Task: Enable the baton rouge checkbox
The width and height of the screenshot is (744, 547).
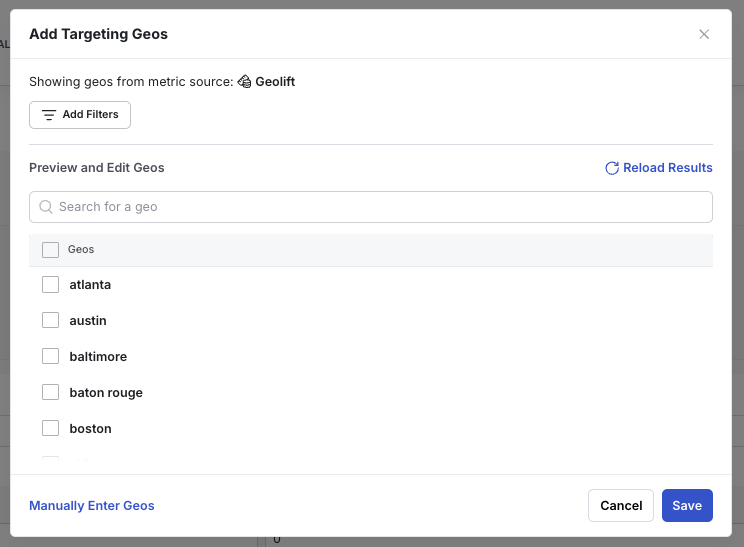Action: [x=51, y=393]
